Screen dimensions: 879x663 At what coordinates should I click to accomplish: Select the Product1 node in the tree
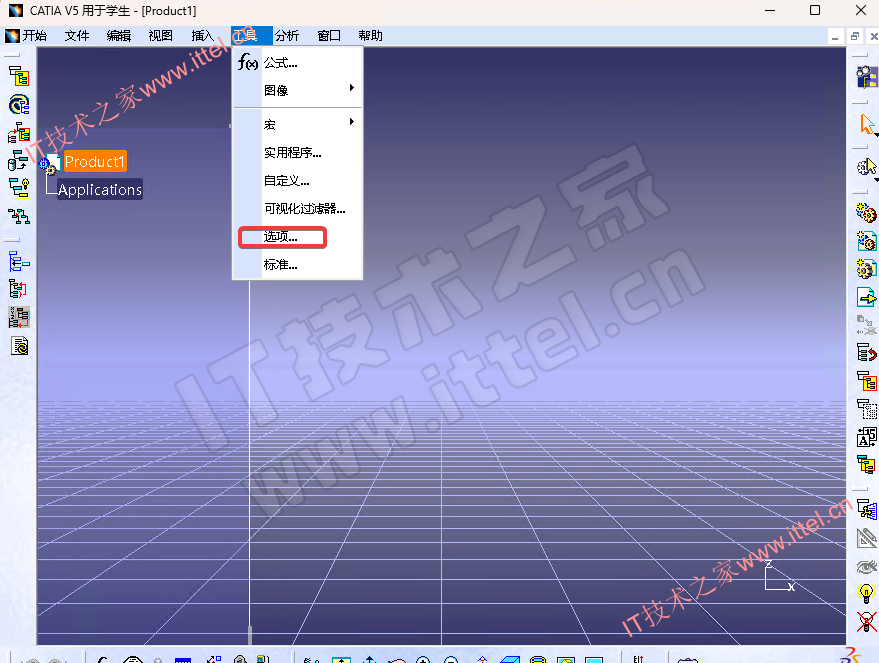tap(95, 161)
